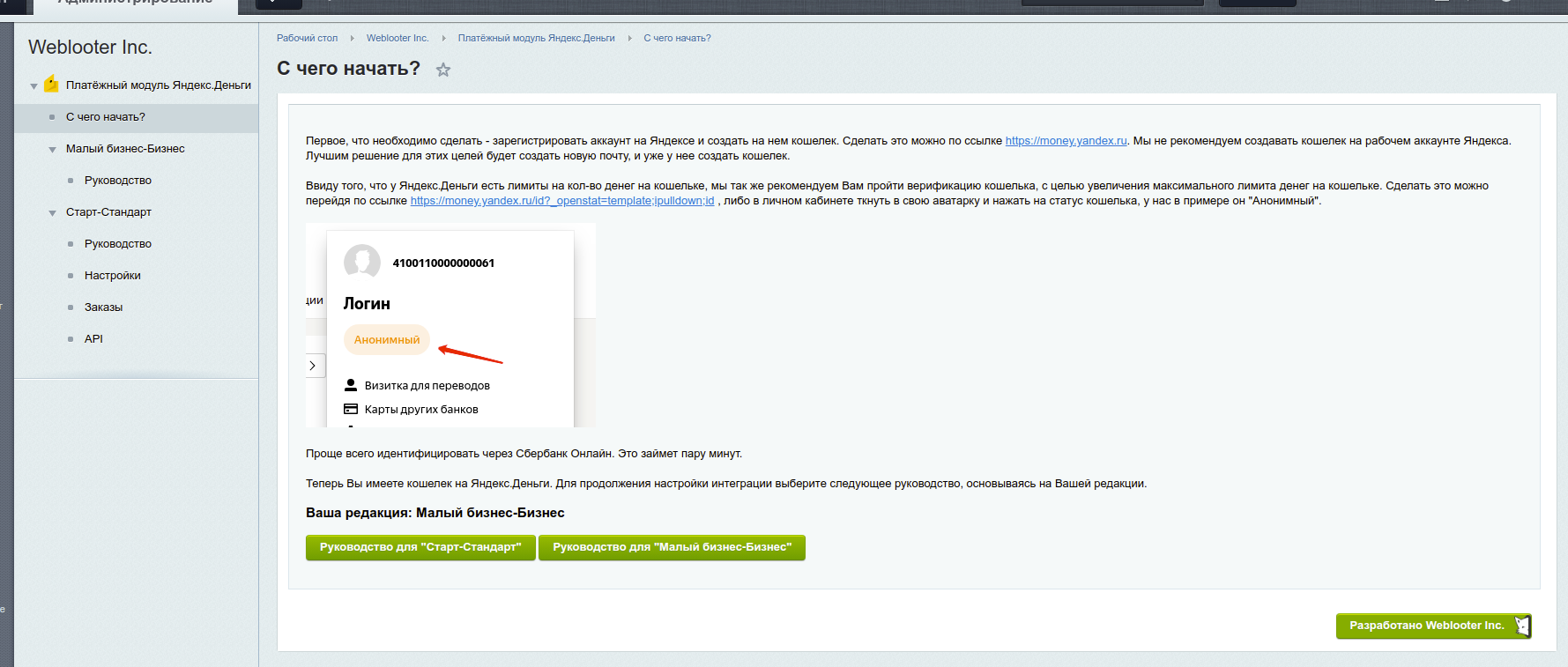1568x667 pixels.
Task: Click Руководство для "Малый бизнес-Бизнес" button
Action: [672, 547]
